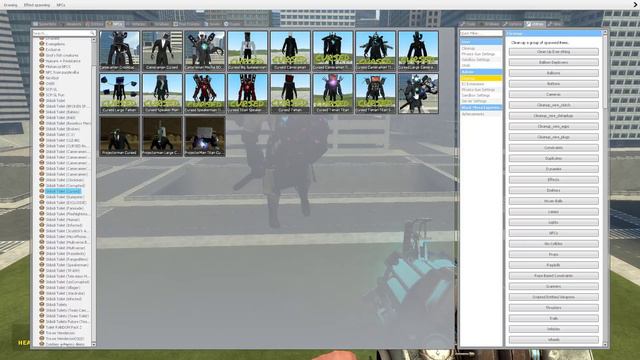The image size is (640, 360).
Task: Click the search magnifier icon in spawn list
Action: (x=93, y=33)
